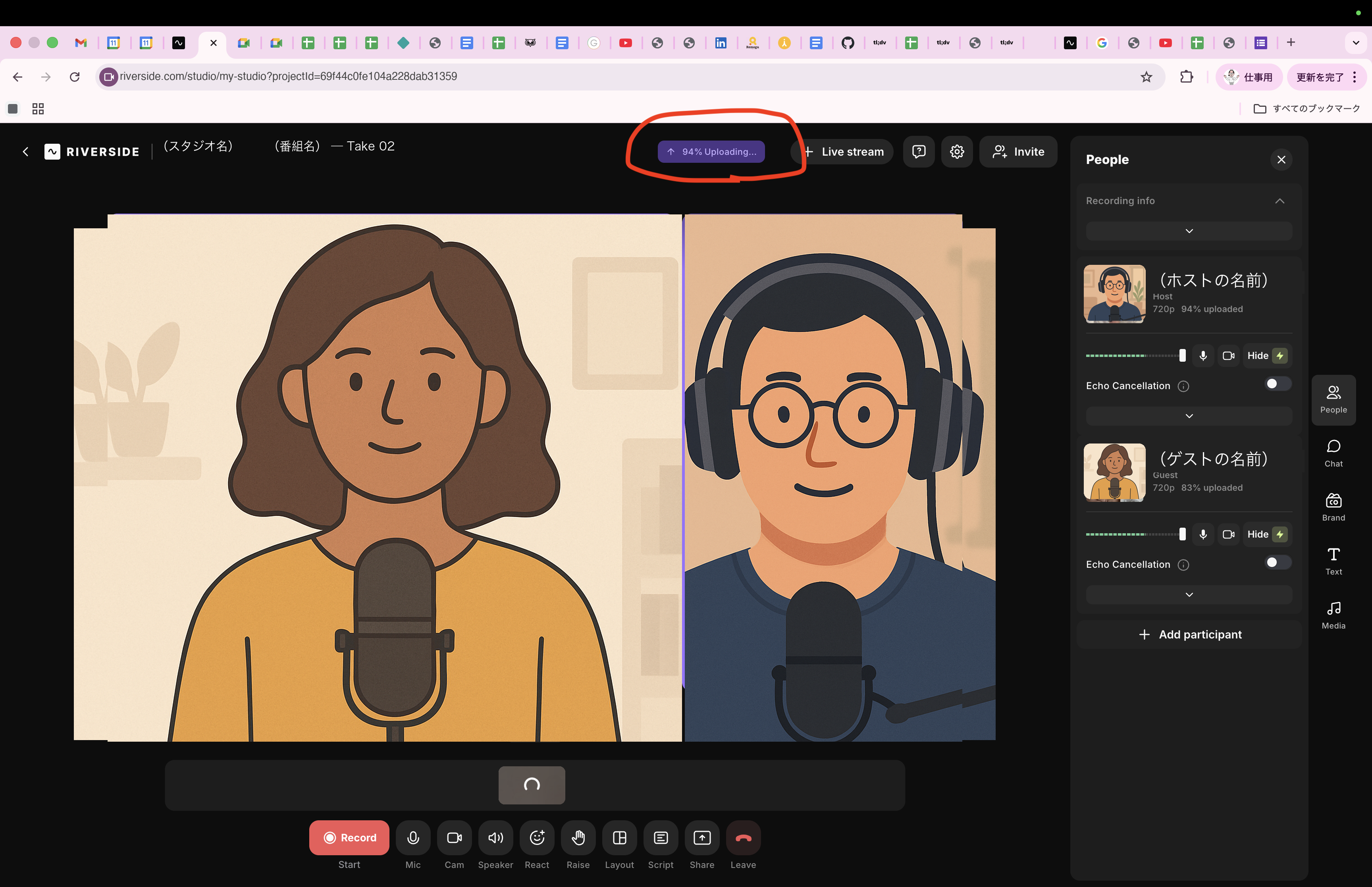Close the current Riverside browser tab

(213, 42)
